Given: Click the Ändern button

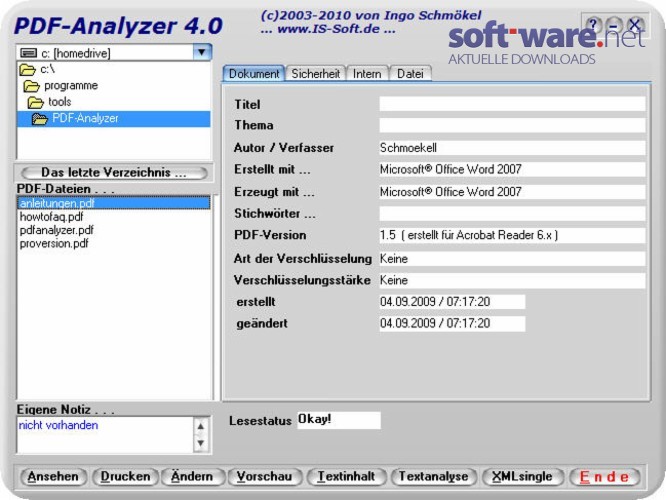Looking at the screenshot, I should tap(192, 477).
